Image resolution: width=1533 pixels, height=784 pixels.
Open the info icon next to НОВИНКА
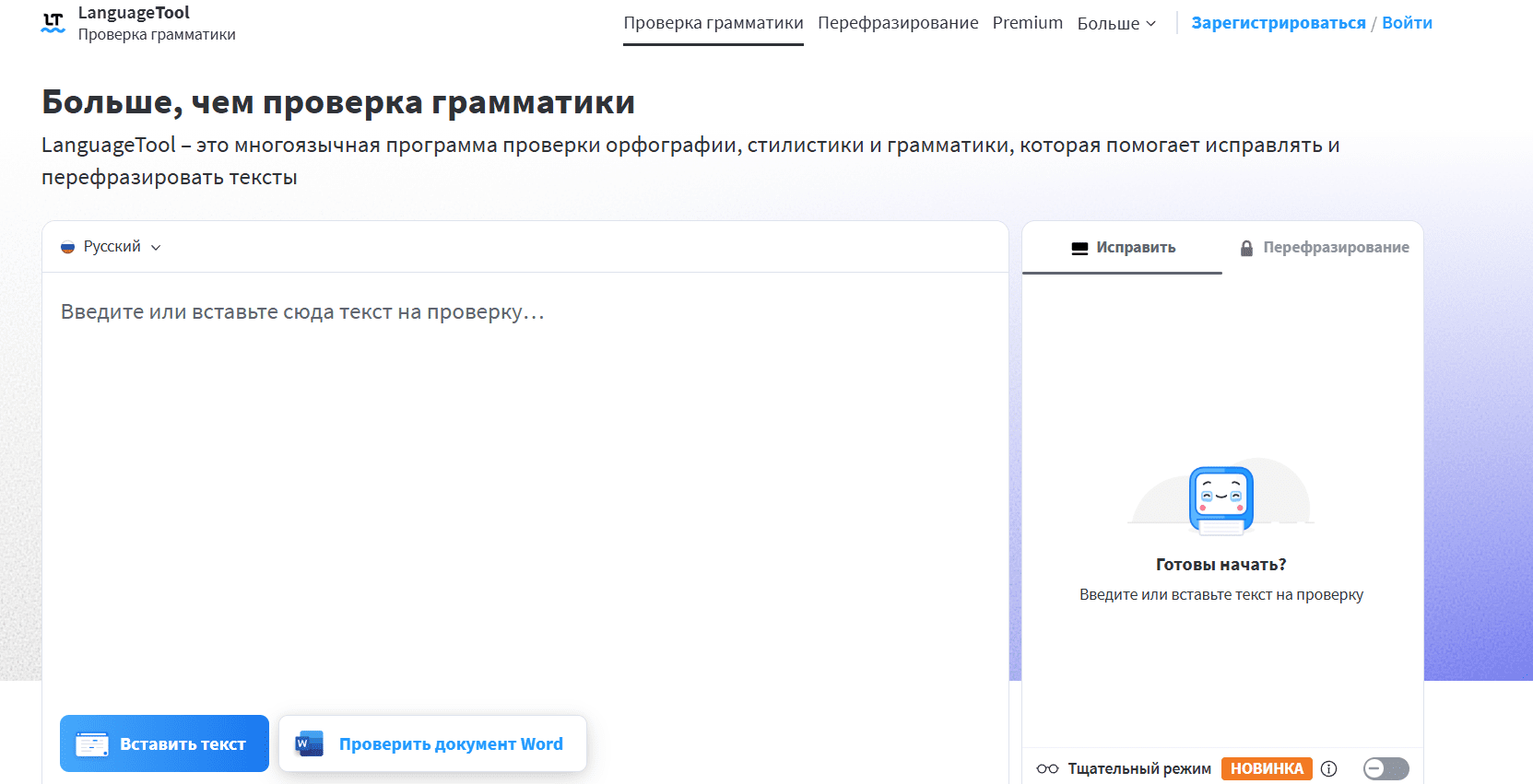(1328, 768)
